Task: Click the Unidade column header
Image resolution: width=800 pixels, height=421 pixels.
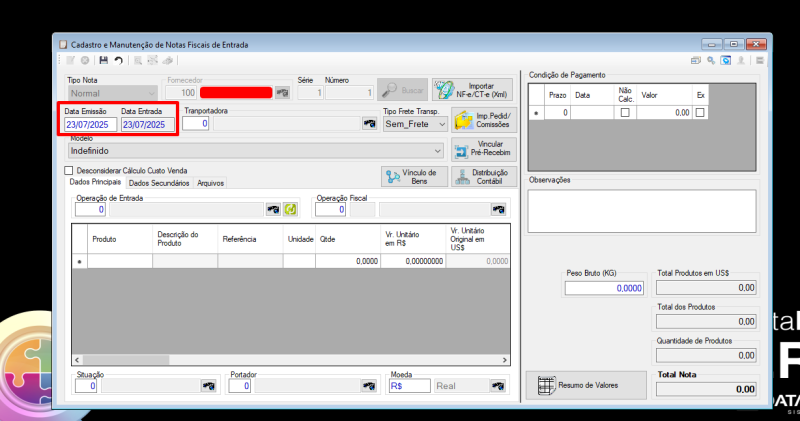Action: 299,239
